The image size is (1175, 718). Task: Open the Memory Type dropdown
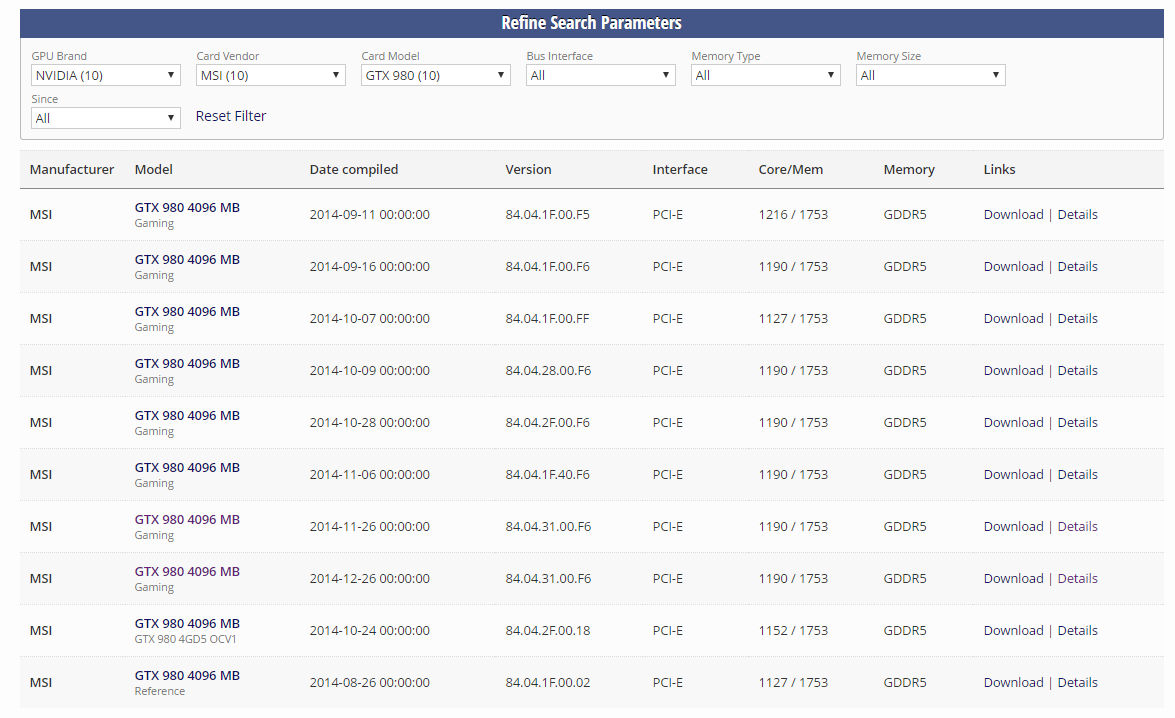[765, 75]
